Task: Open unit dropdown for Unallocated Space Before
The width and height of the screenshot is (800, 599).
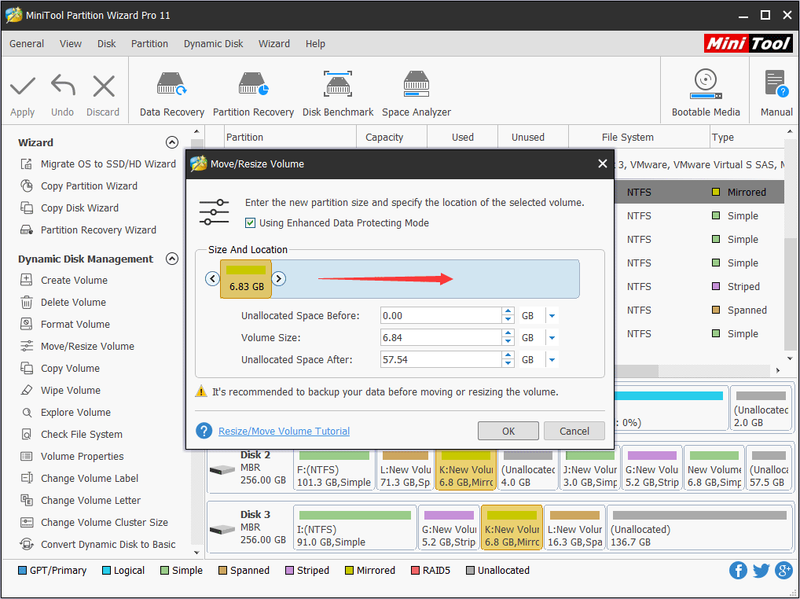Action: tap(552, 316)
